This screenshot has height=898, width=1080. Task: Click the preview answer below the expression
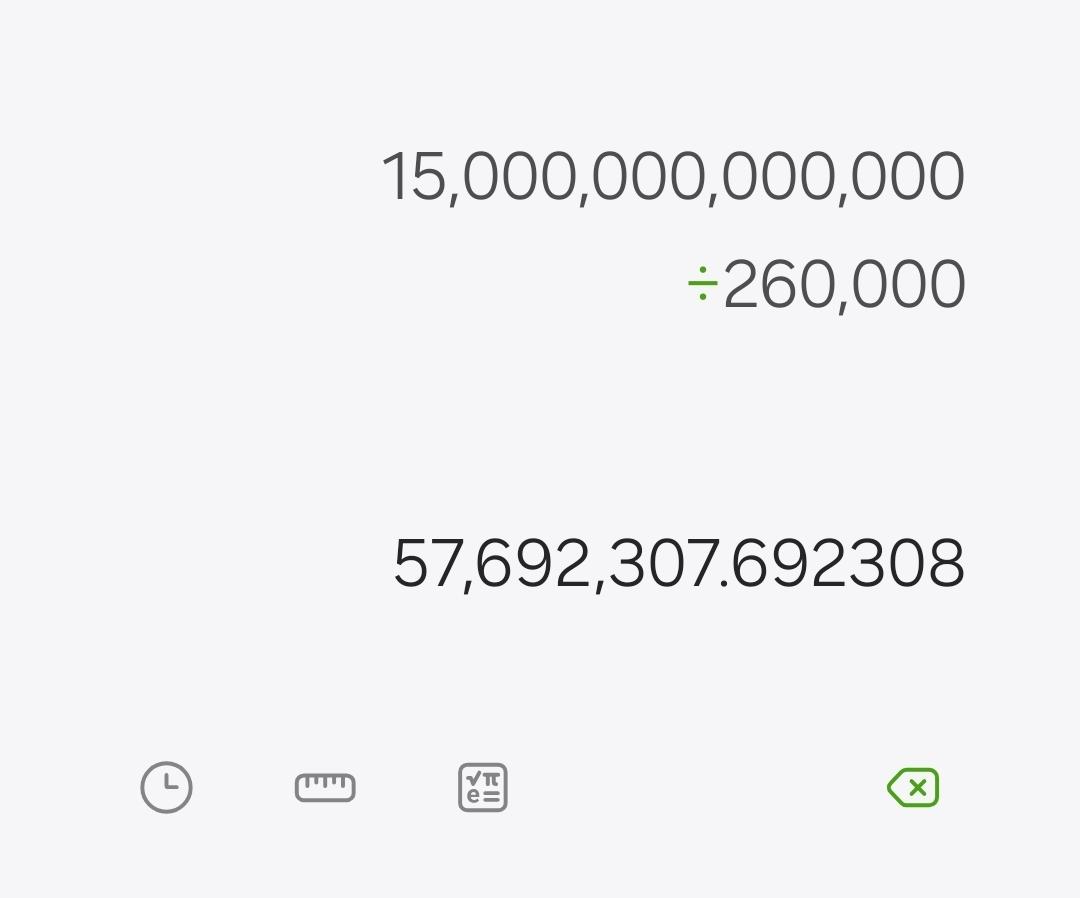tap(678, 564)
